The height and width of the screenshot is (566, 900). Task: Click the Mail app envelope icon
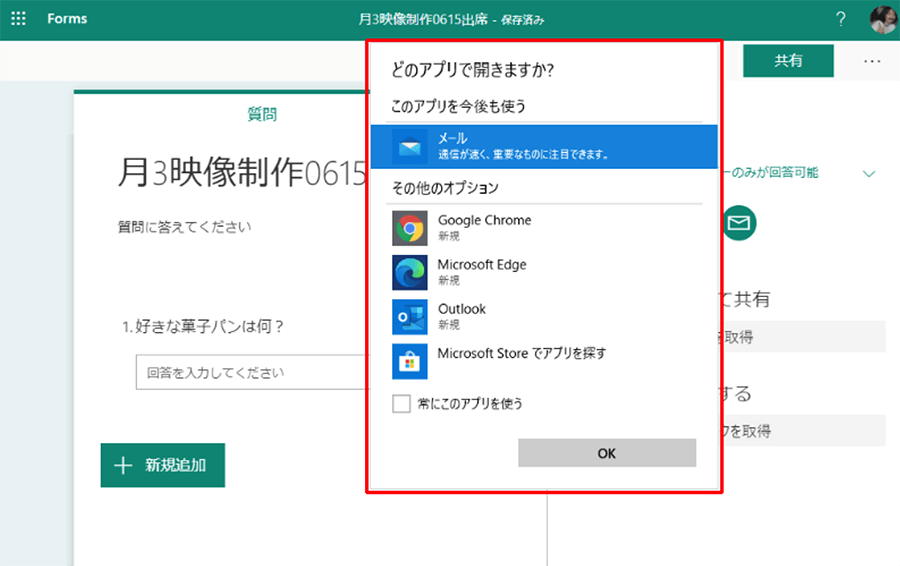pyautogui.click(x=410, y=147)
